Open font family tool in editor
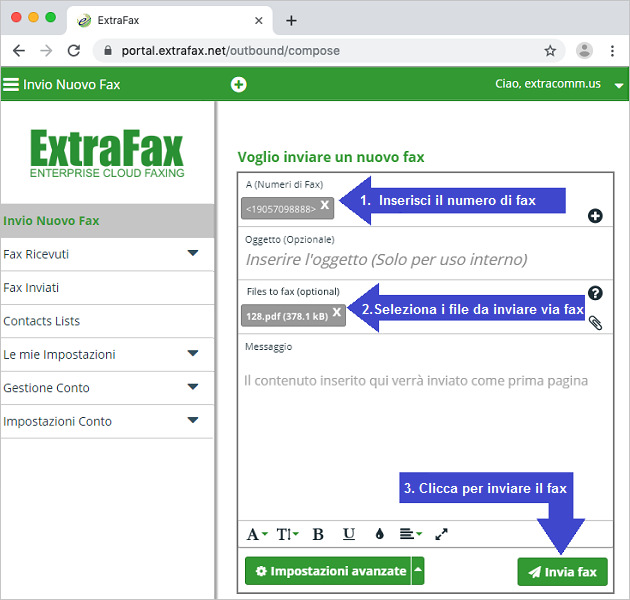Image resolution: width=630 pixels, height=600 pixels. [x=257, y=534]
